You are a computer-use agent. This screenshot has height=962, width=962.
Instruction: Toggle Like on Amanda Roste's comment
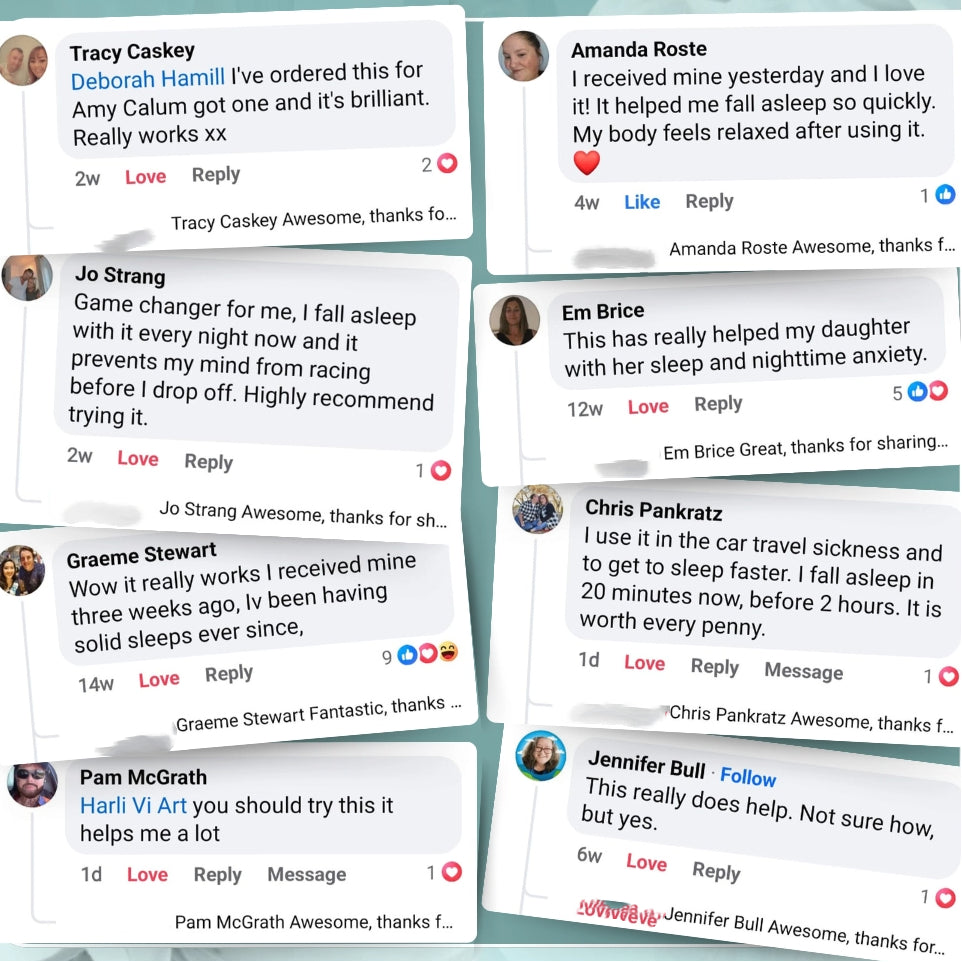coord(642,202)
